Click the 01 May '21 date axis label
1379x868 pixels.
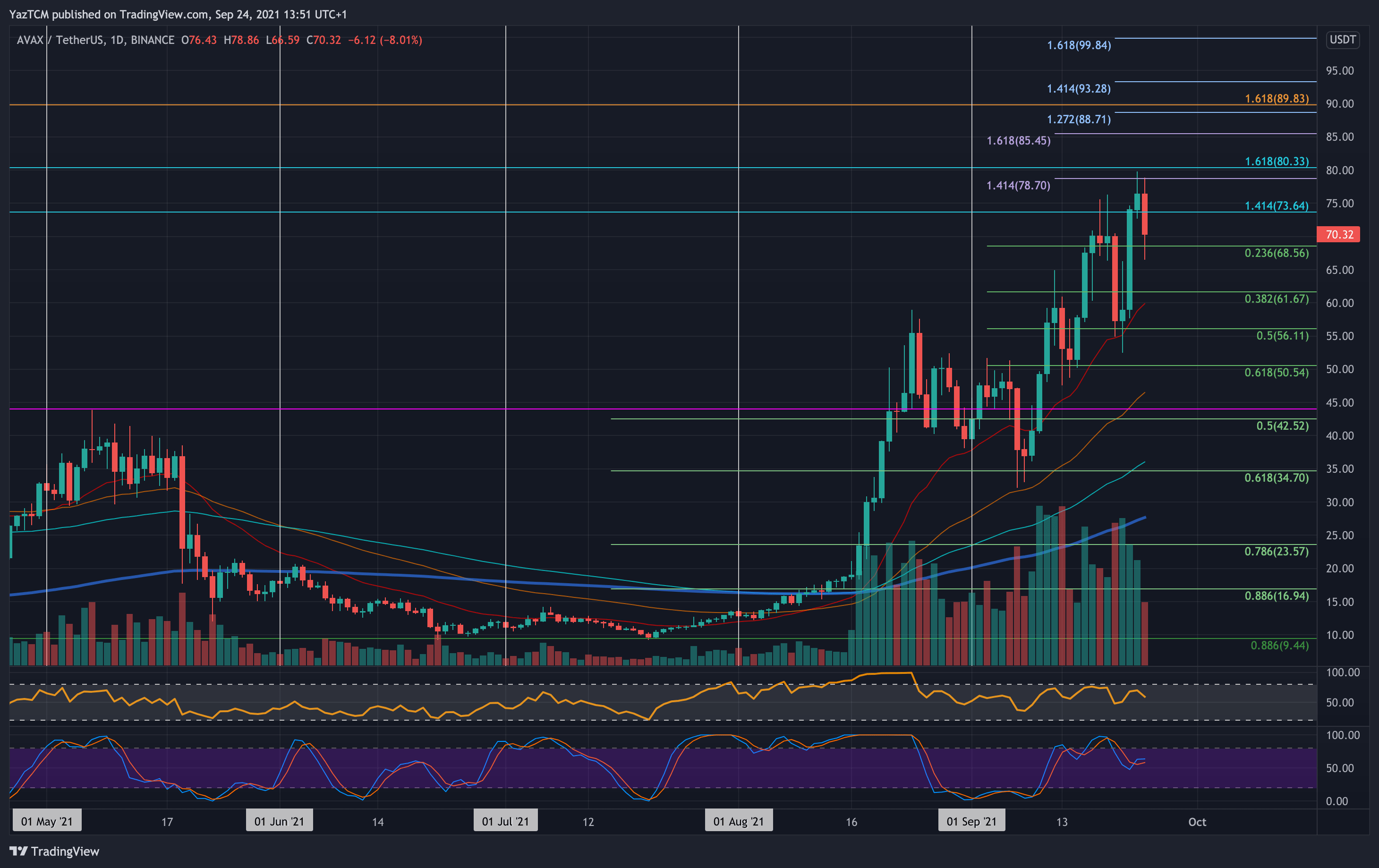(x=46, y=820)
